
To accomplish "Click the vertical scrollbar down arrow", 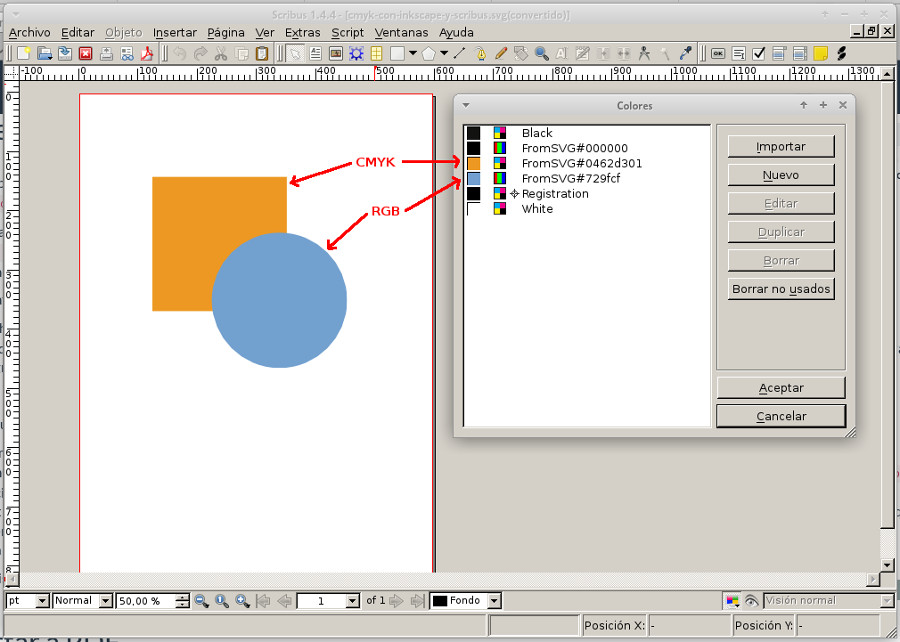I will tap(887, 565).
